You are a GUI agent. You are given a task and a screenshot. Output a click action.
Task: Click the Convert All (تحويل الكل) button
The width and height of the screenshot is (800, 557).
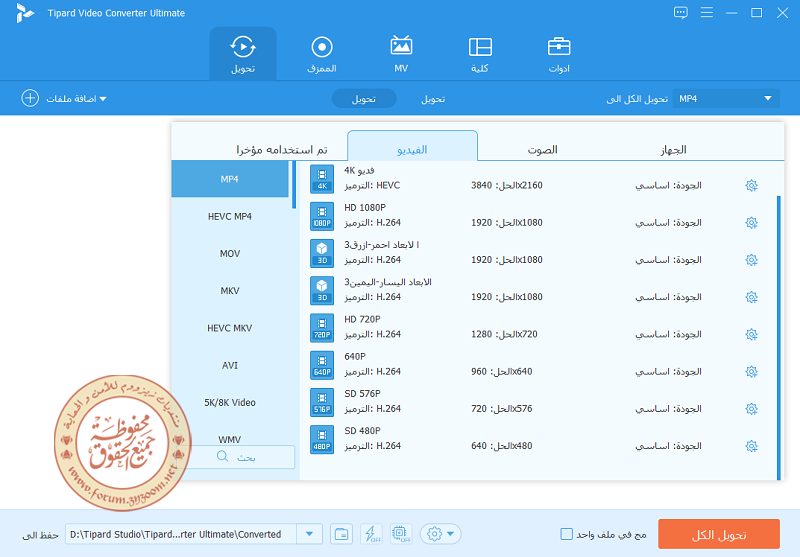tap(719, 534)
